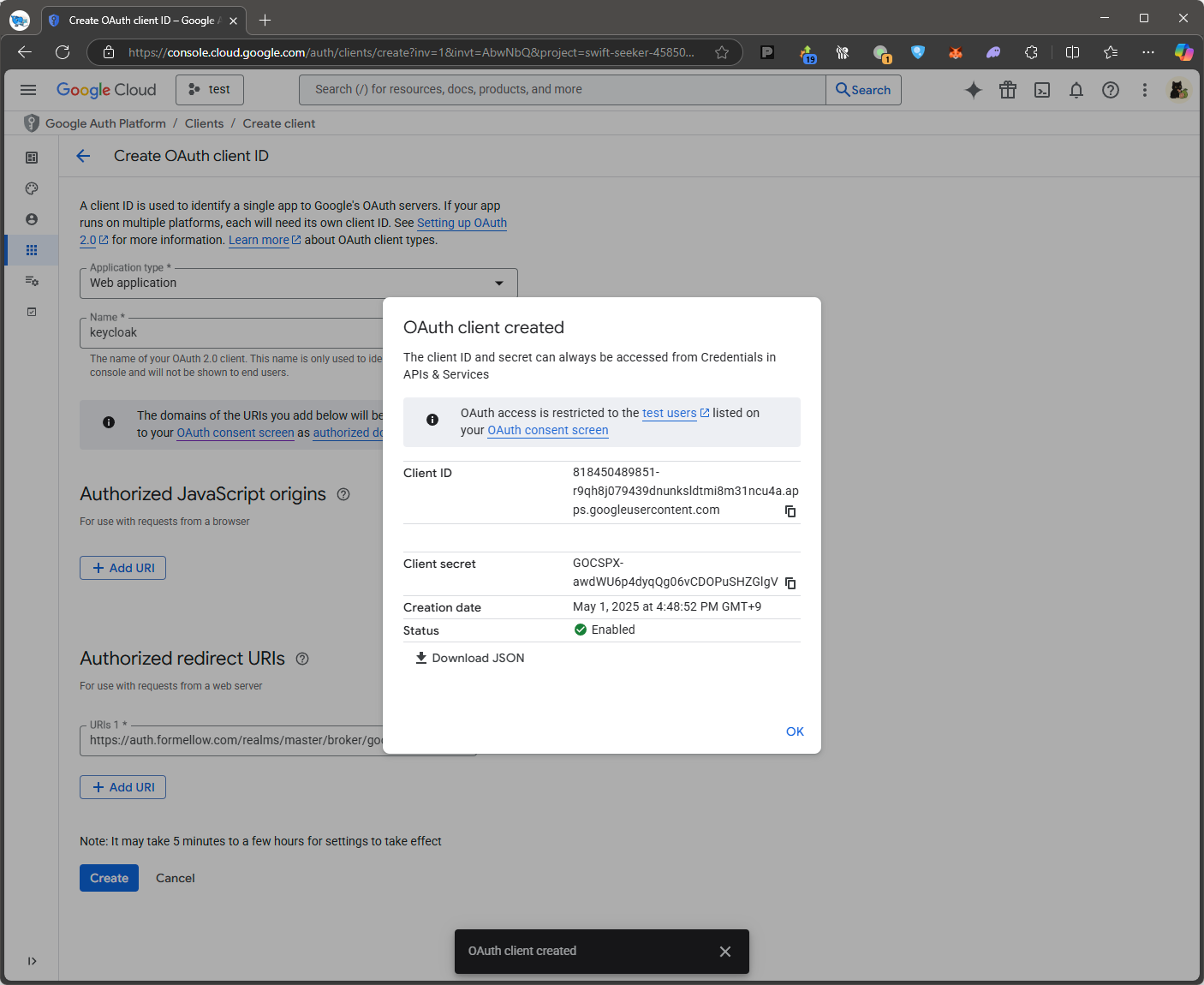Download the credentials JSON file
This screenshot has width=1204, height=985.
coord(470,658)
